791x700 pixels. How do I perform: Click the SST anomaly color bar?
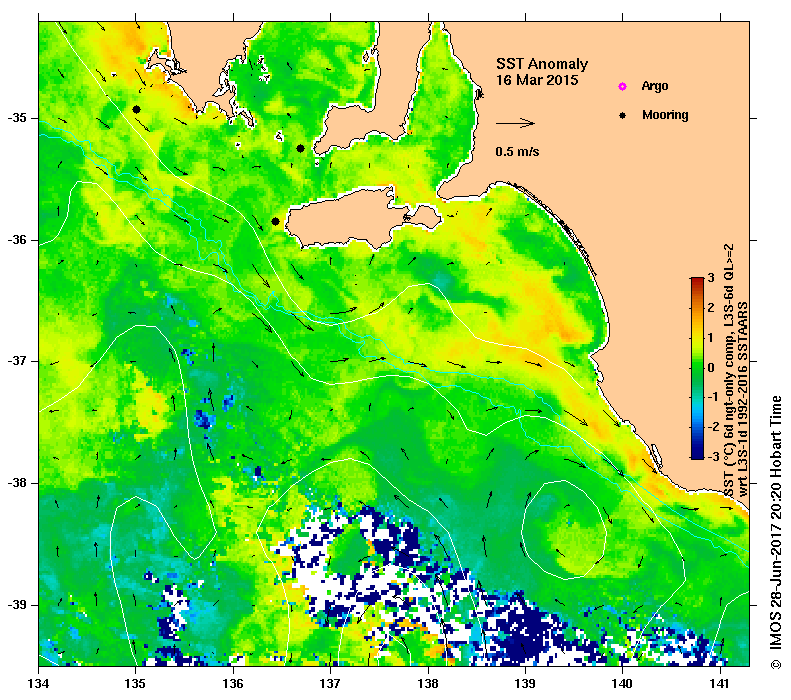point(697,368)
